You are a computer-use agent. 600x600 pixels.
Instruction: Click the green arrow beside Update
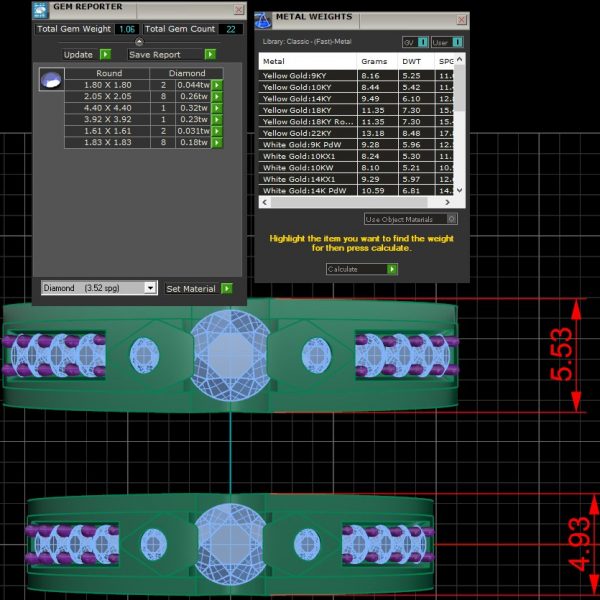(105, 54)
